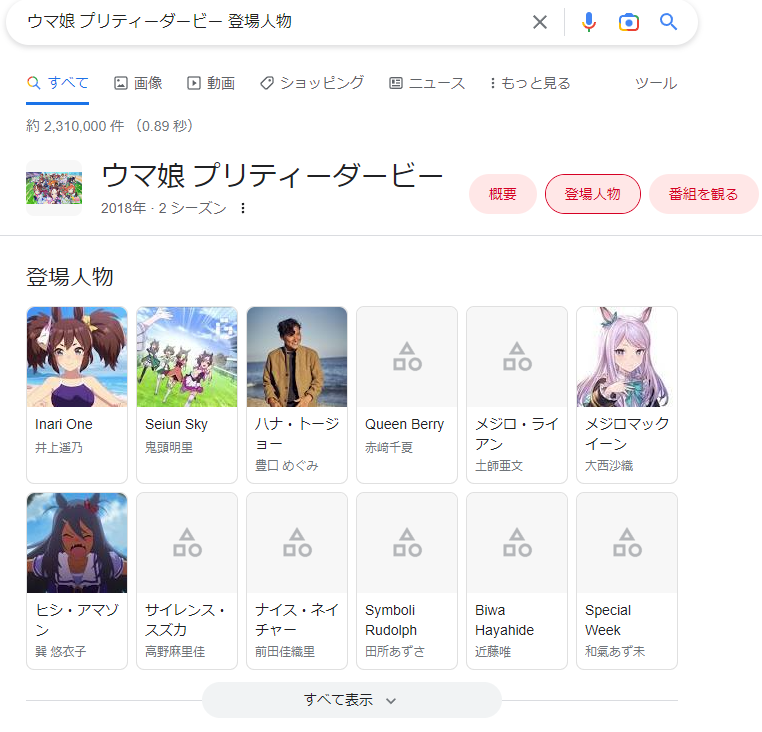
Task: Click the Queen Berry placeholder image
Action: tap(407, 357)
